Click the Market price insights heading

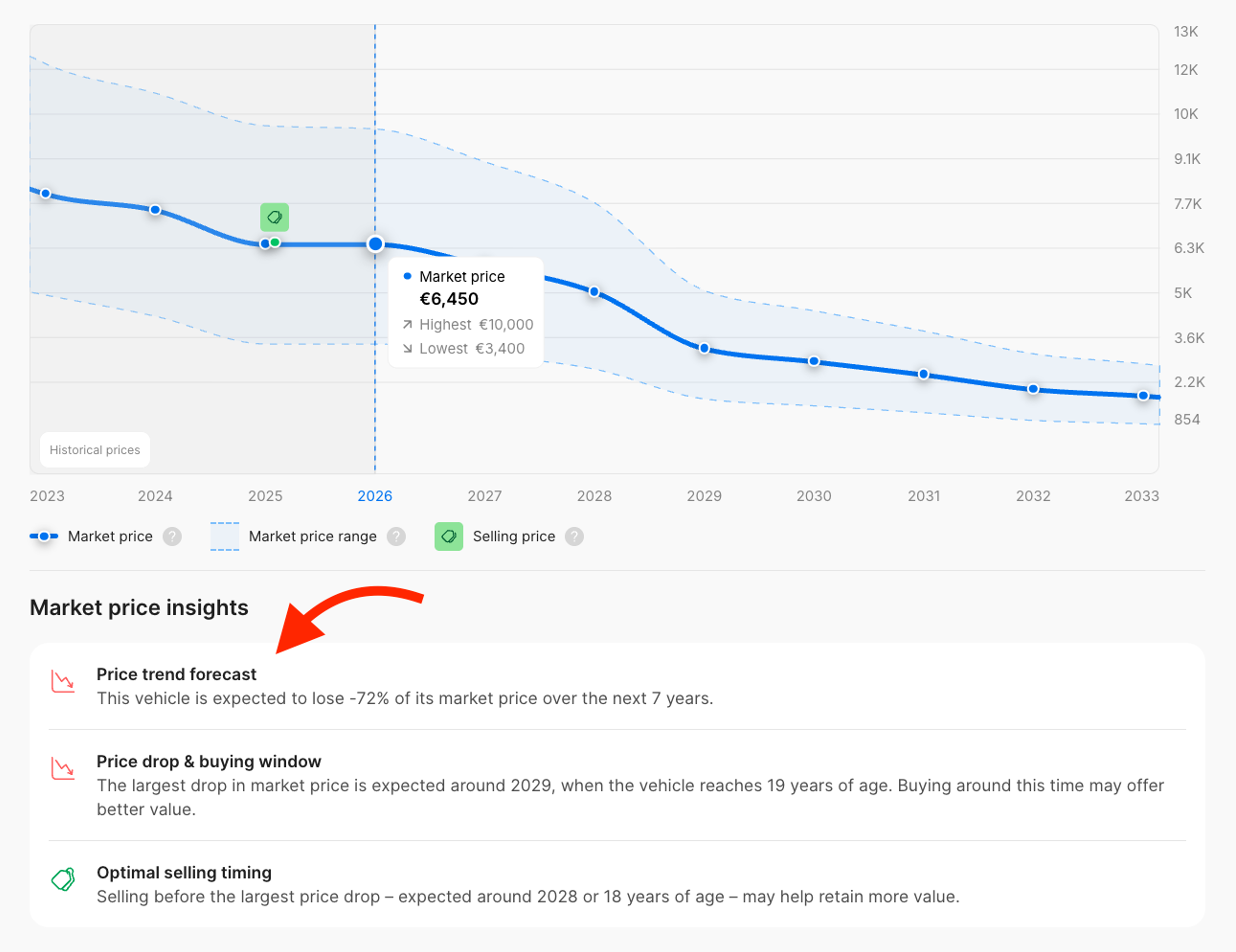[139, 608]
